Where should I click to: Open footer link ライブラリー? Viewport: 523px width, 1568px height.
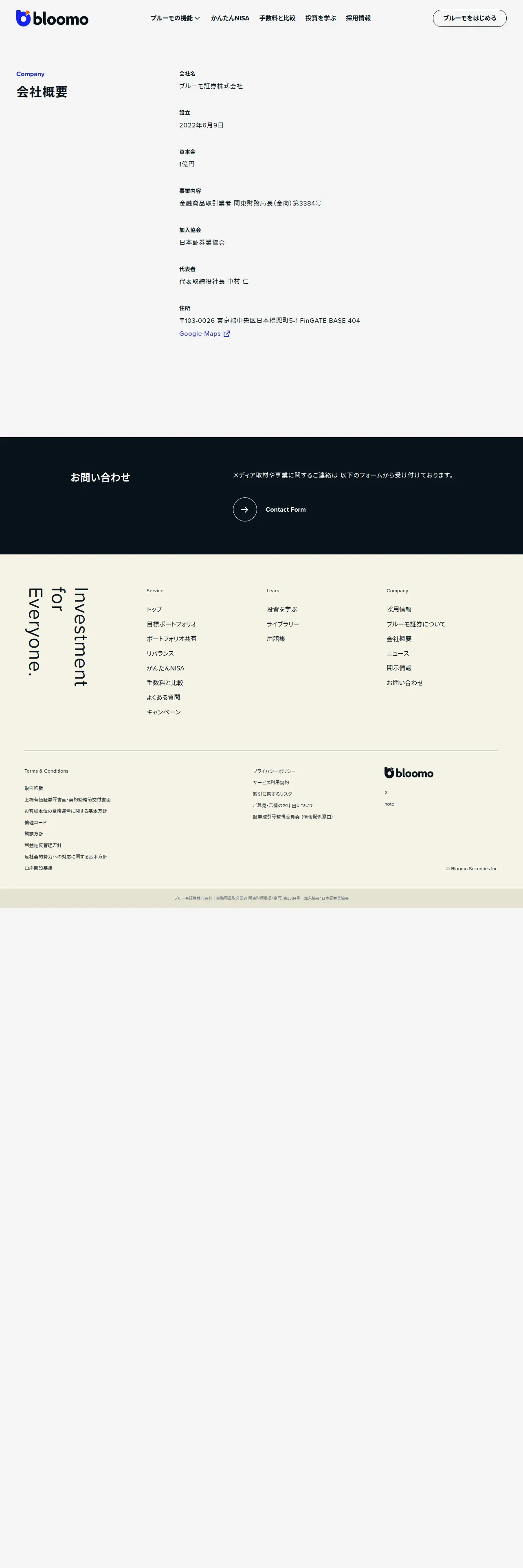283,624
